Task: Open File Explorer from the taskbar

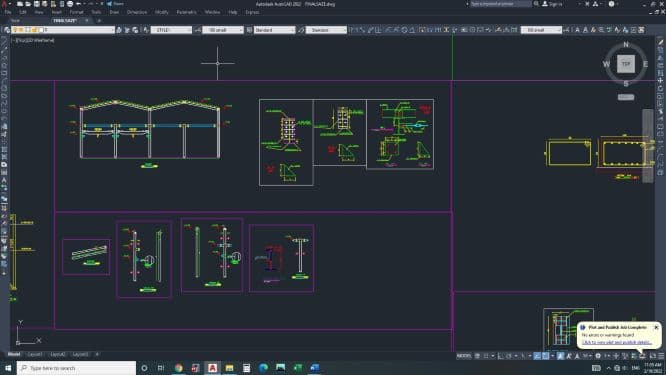Action: 229,368
